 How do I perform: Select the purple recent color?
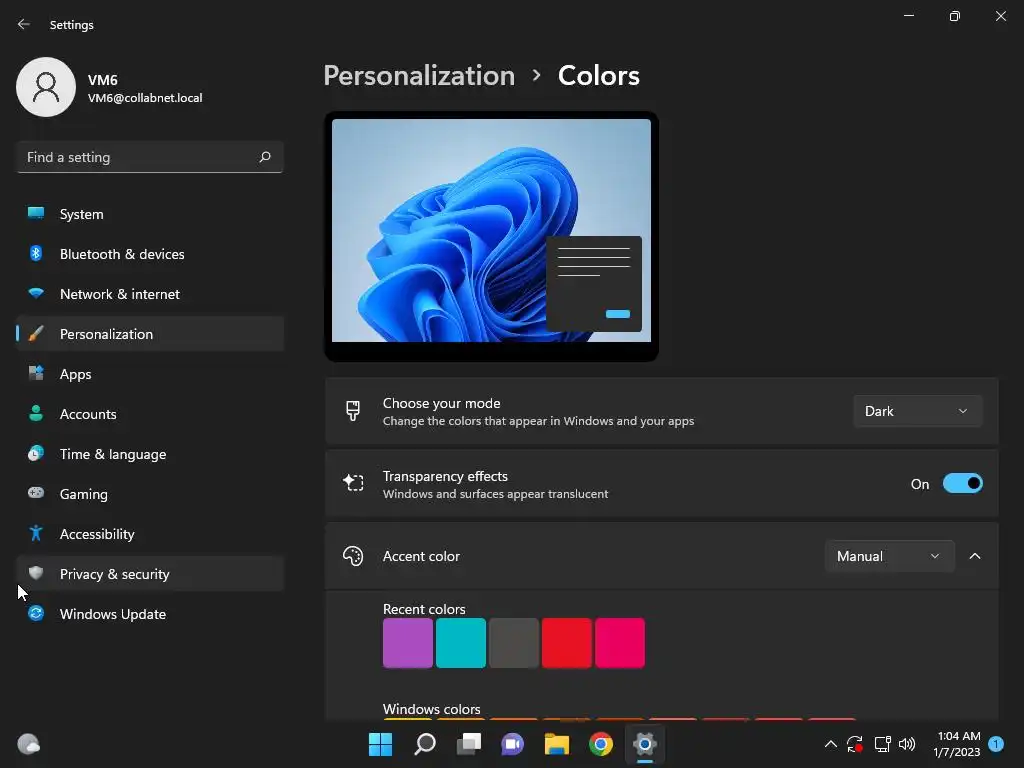point(408,643)
